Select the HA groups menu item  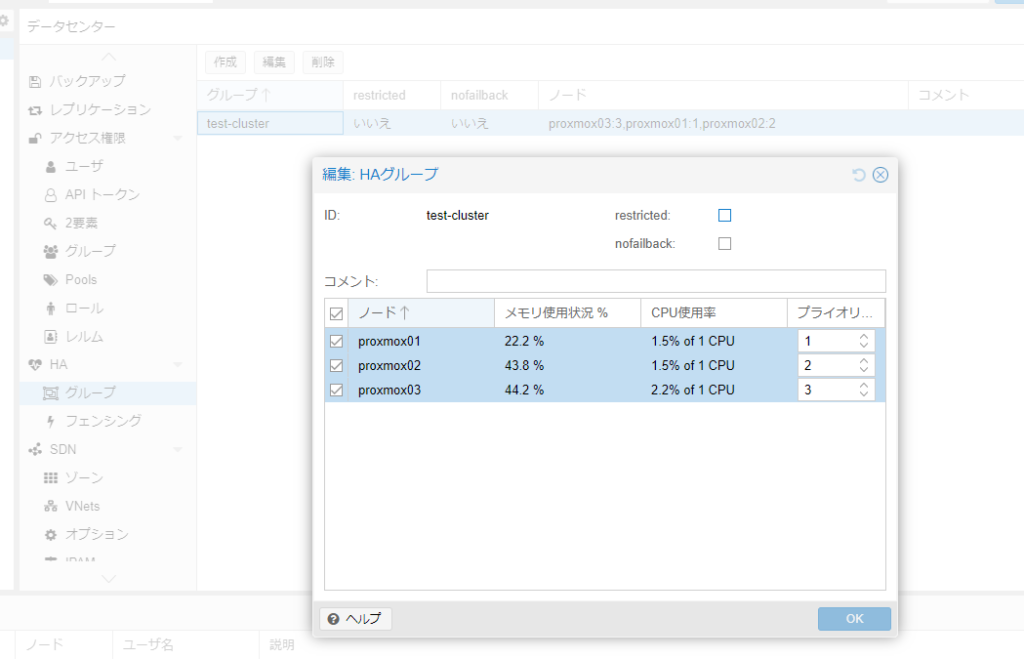tap(90, 393)
